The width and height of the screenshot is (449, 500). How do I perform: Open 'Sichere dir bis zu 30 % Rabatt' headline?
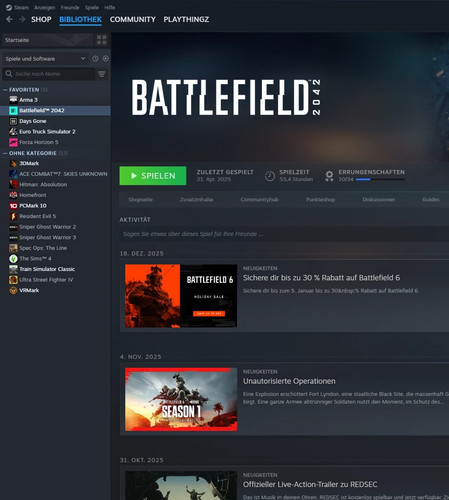321,278
